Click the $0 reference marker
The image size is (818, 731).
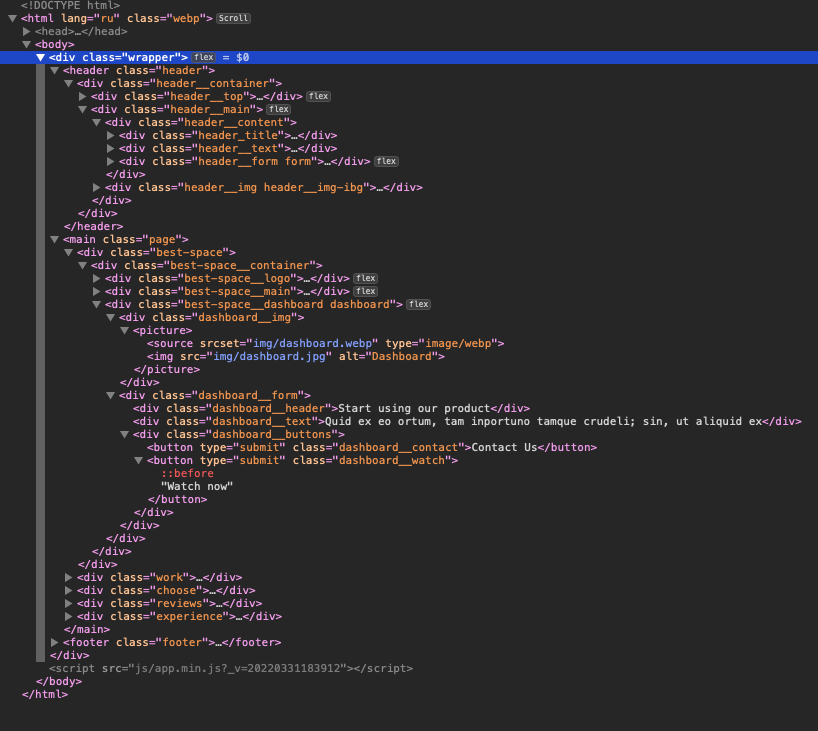click(x=243, y=57)
